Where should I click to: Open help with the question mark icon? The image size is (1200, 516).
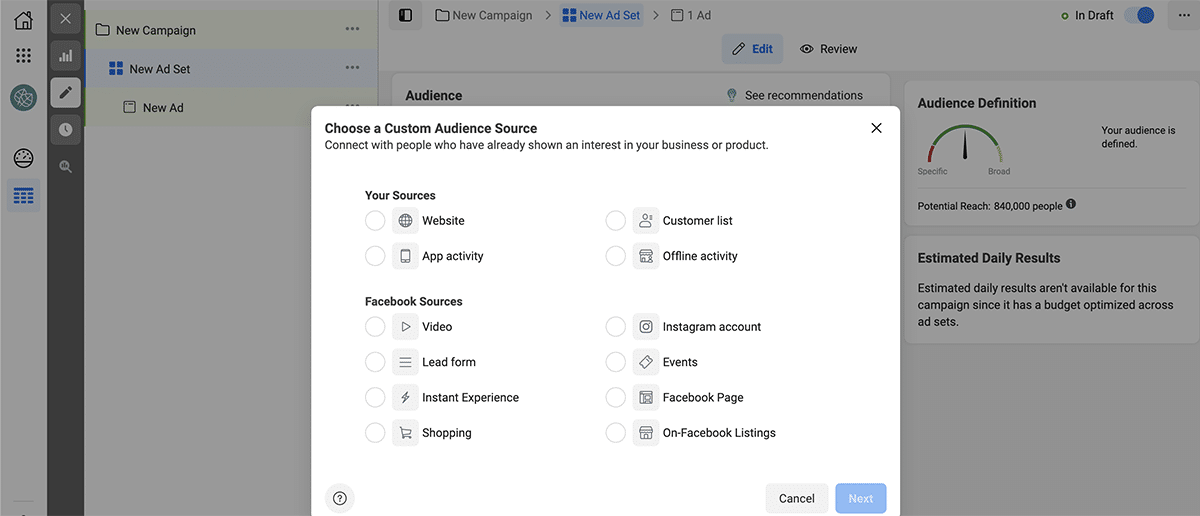tap(340, 498)
